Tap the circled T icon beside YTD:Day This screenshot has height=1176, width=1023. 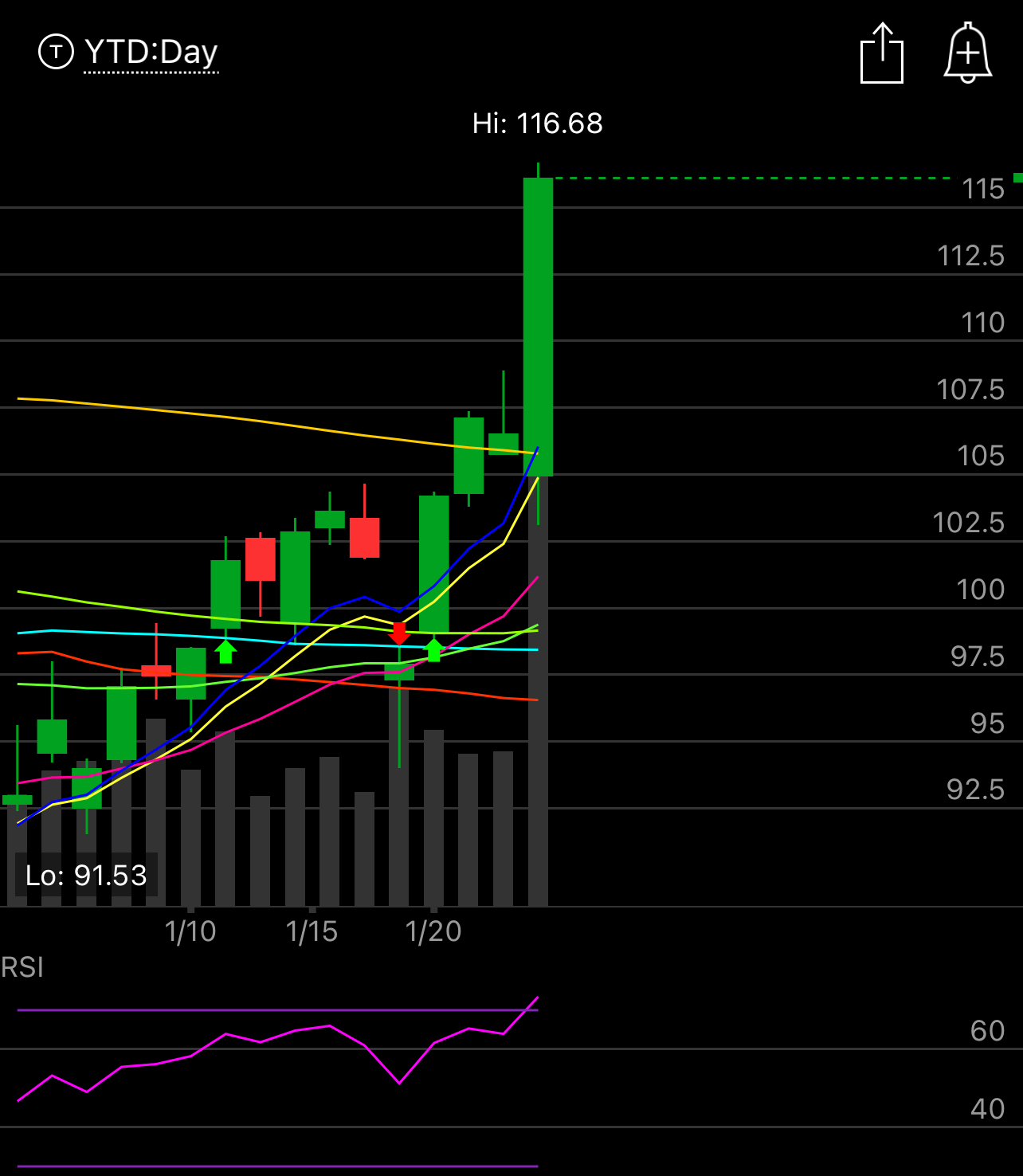point(56,52)
